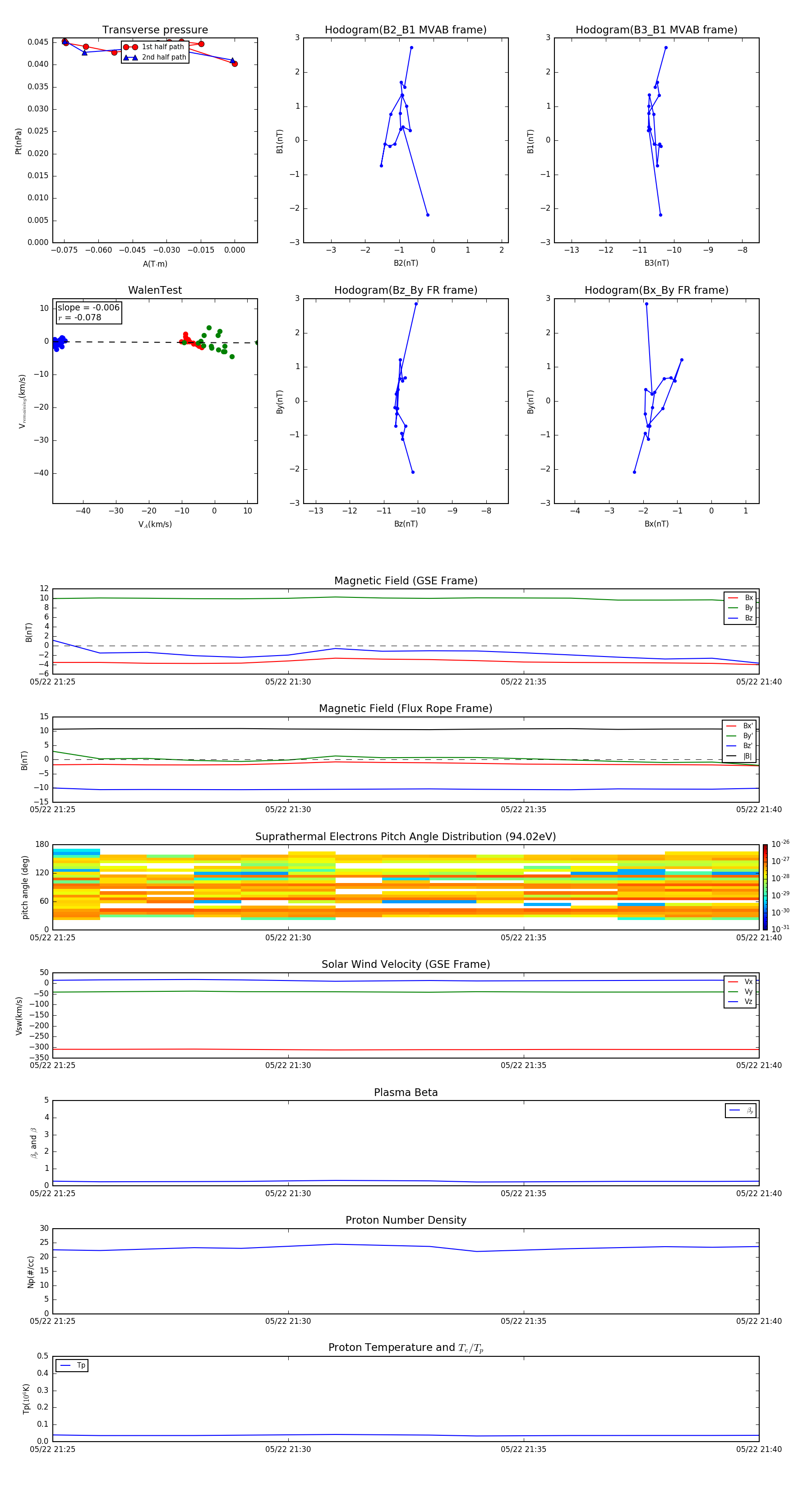Click the 'Hodogram(Bx_By FR frame)' title

pyautogui.click(x=656, y=290)
